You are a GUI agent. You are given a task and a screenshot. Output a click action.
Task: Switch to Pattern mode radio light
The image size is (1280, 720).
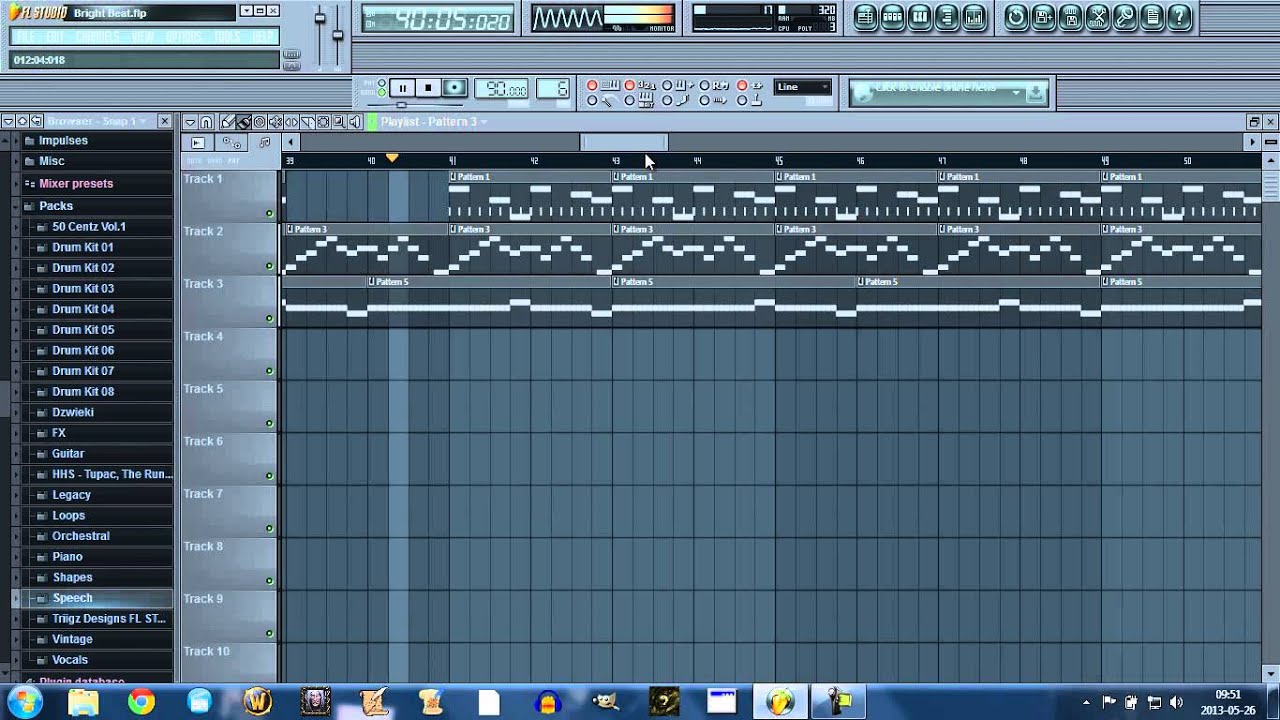point(382,84)
